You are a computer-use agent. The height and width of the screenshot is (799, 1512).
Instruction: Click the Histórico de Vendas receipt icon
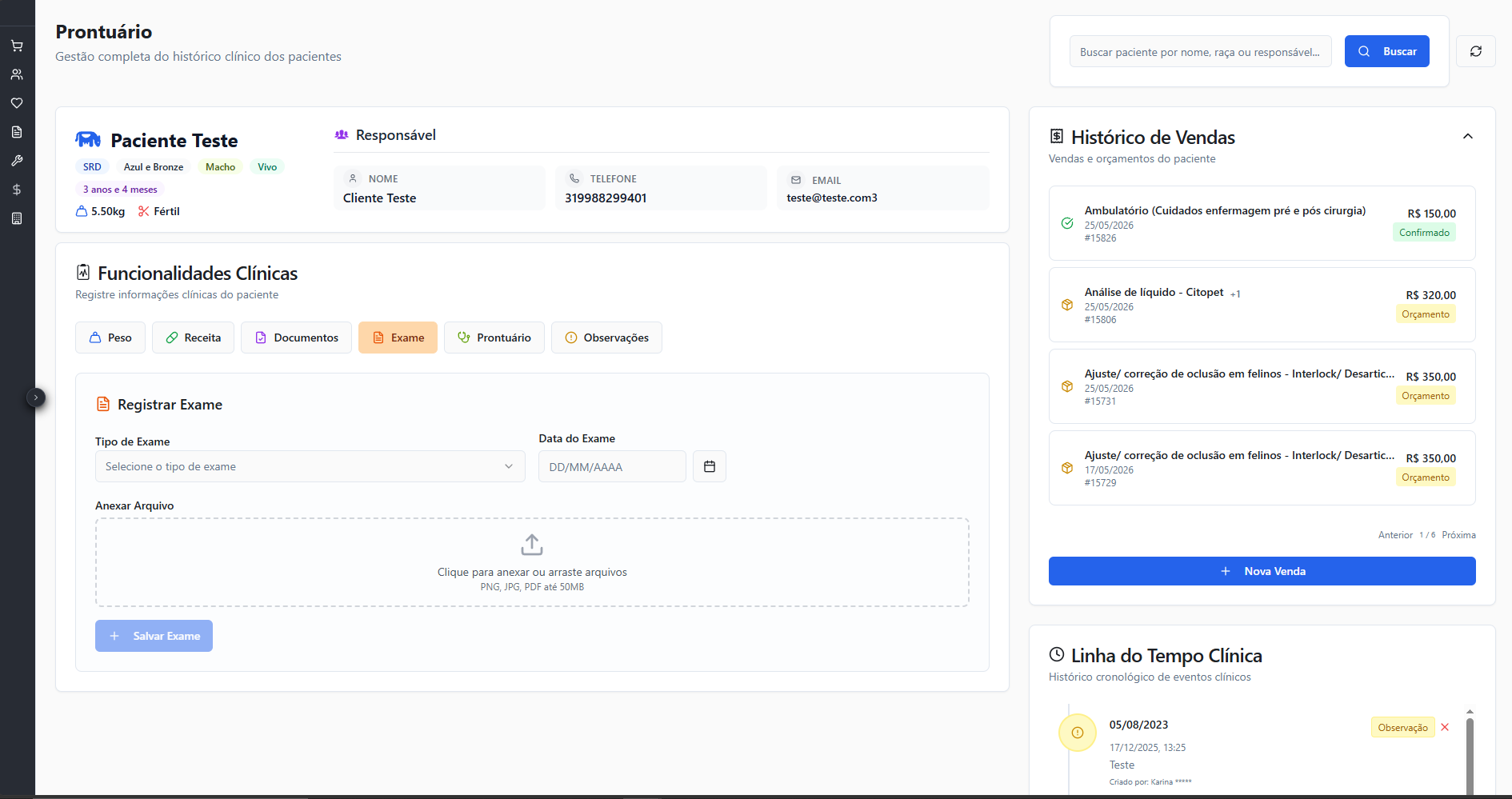pos(1057,136)
